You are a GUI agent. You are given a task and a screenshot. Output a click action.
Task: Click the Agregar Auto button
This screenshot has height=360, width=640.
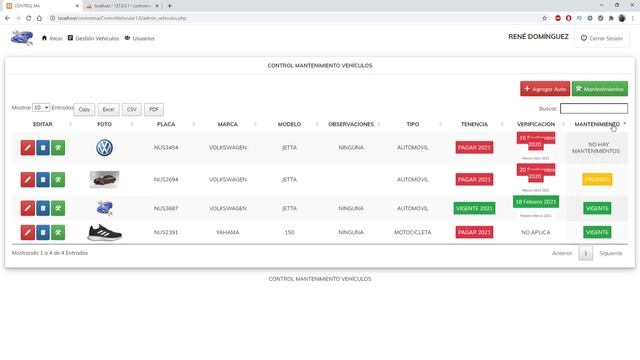click(x=545, y=89)
